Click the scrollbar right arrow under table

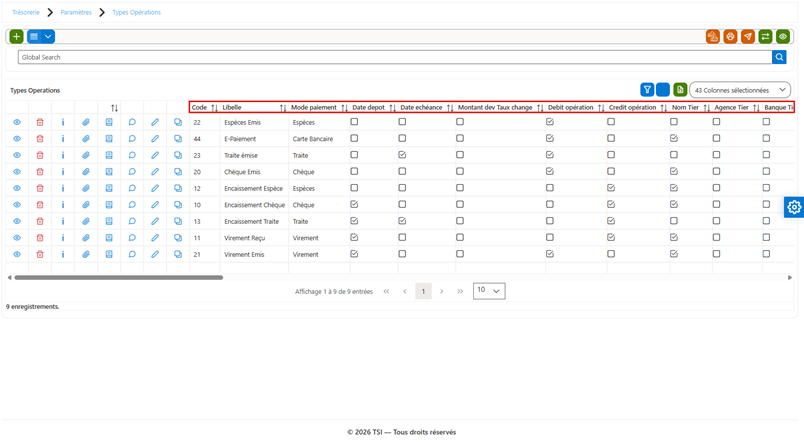point(790,277)
